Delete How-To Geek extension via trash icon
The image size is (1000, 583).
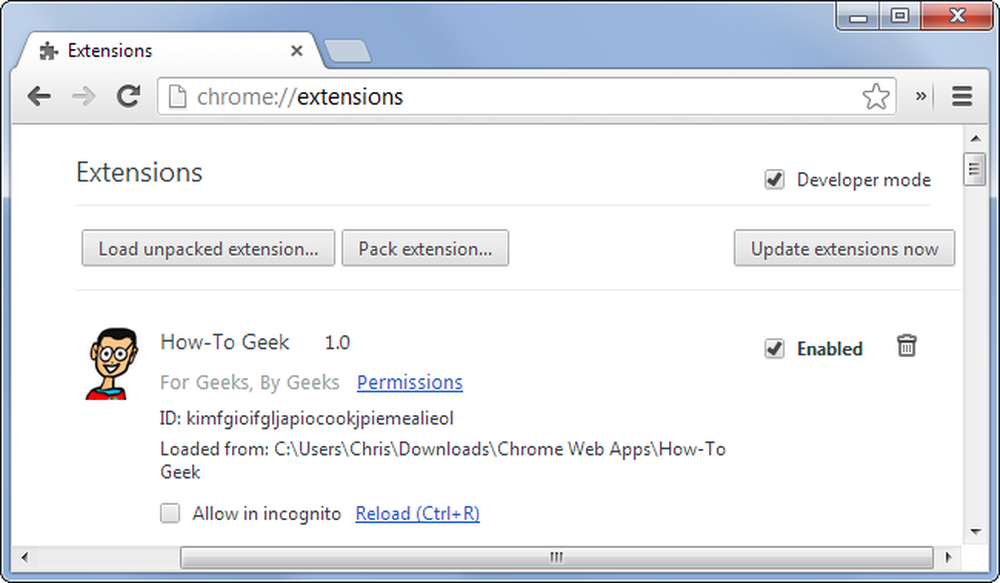click(x=906, y=346)
